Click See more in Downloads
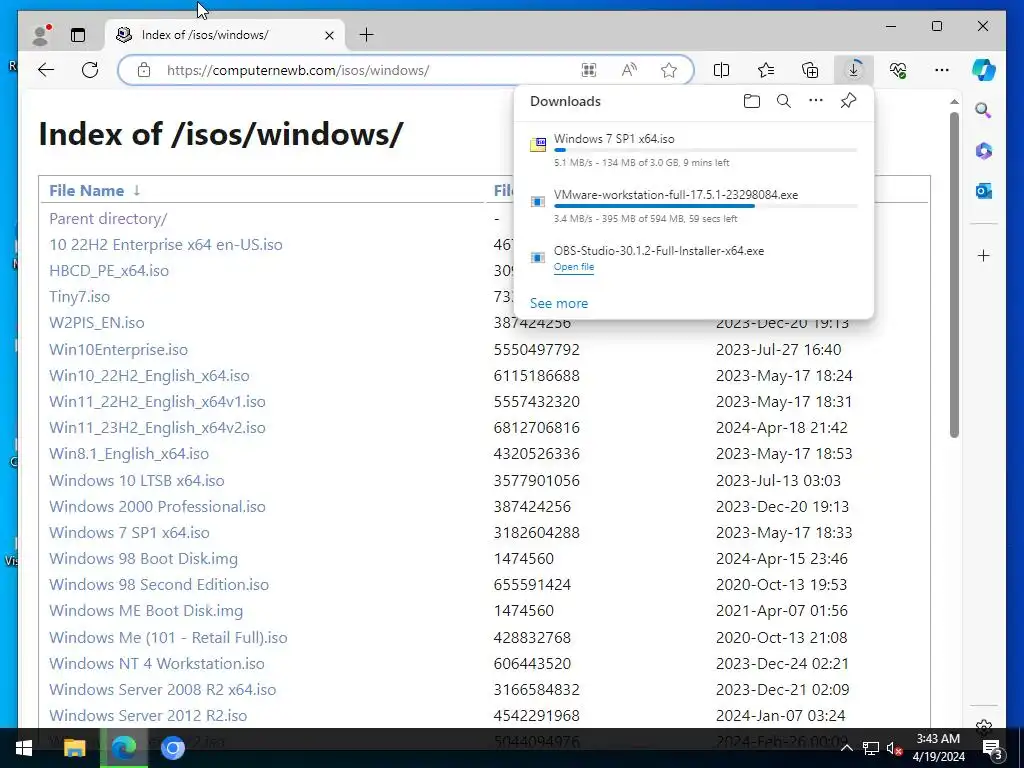 click(x=558, y=303)
